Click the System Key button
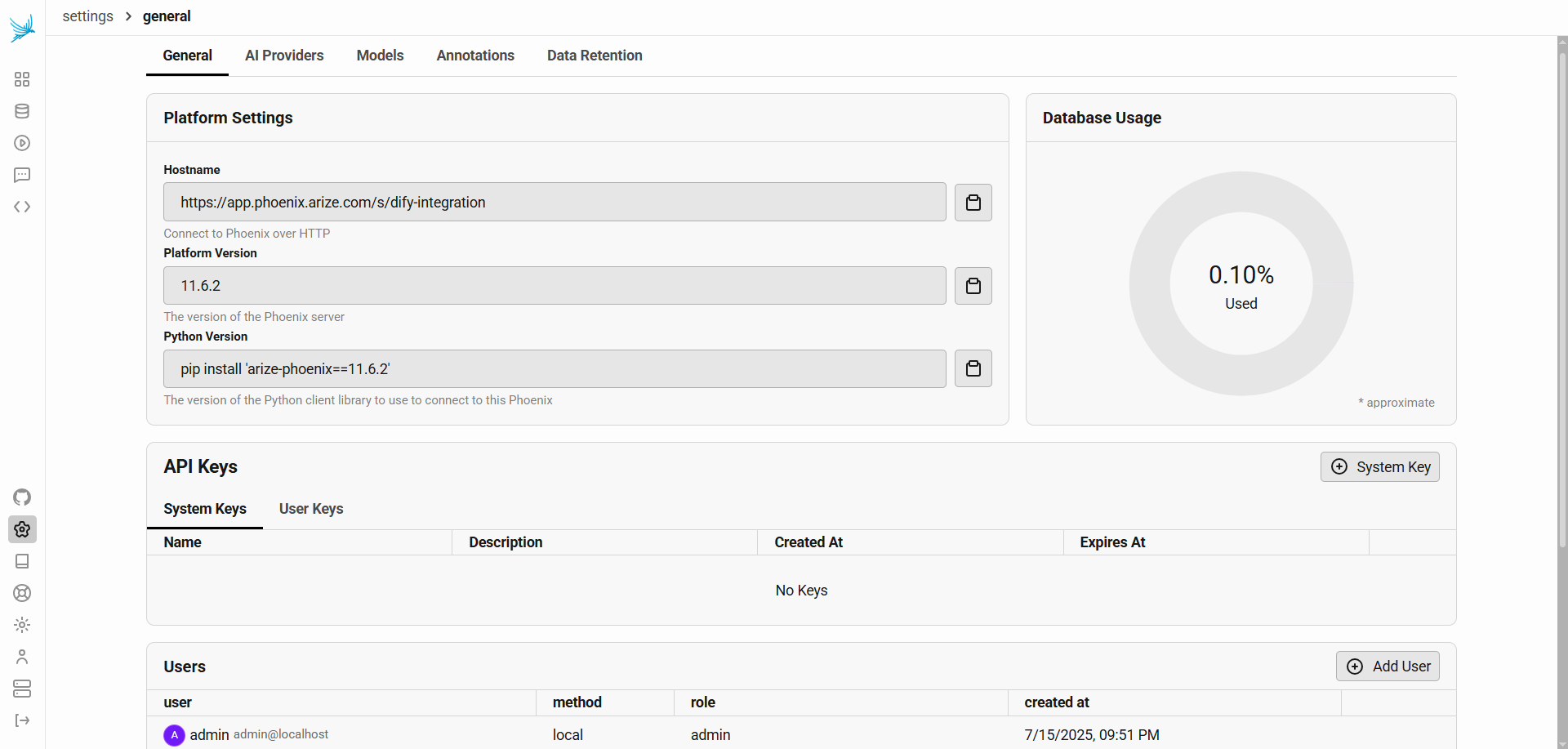Viewport: 1568px width, 749px height. click(x=1379, y=467)
